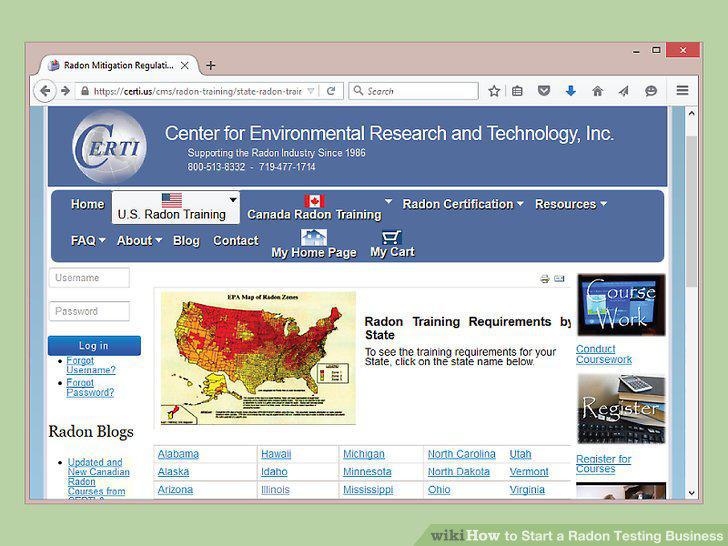Click the chat smiley icon
Viewport: 728px width, 546px height.
pos(651,91)
